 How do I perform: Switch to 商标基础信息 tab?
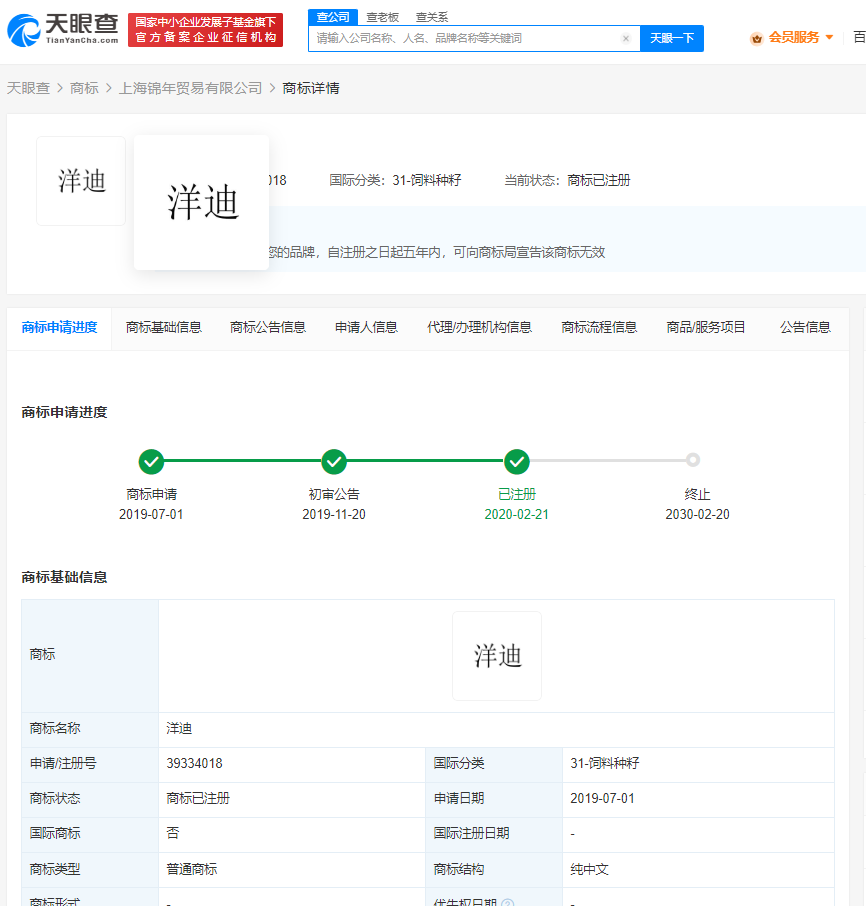tap(163, 328)
